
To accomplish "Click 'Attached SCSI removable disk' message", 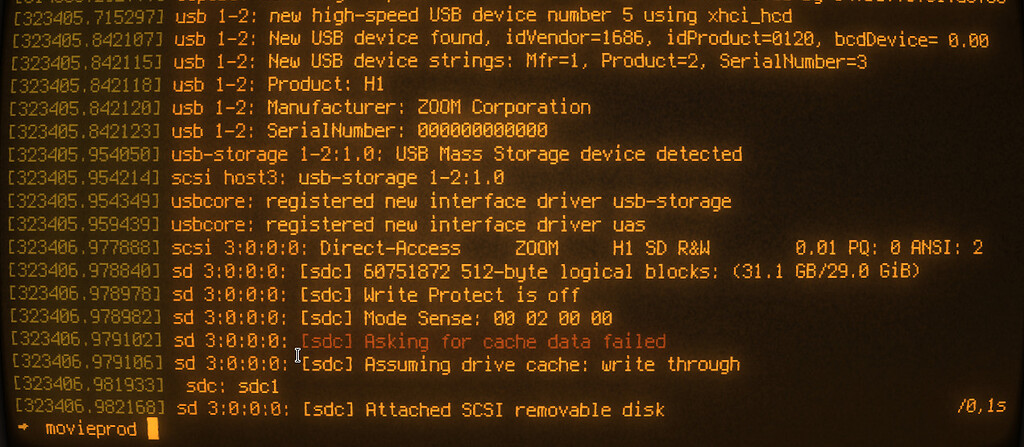I will tap(515, 410).
